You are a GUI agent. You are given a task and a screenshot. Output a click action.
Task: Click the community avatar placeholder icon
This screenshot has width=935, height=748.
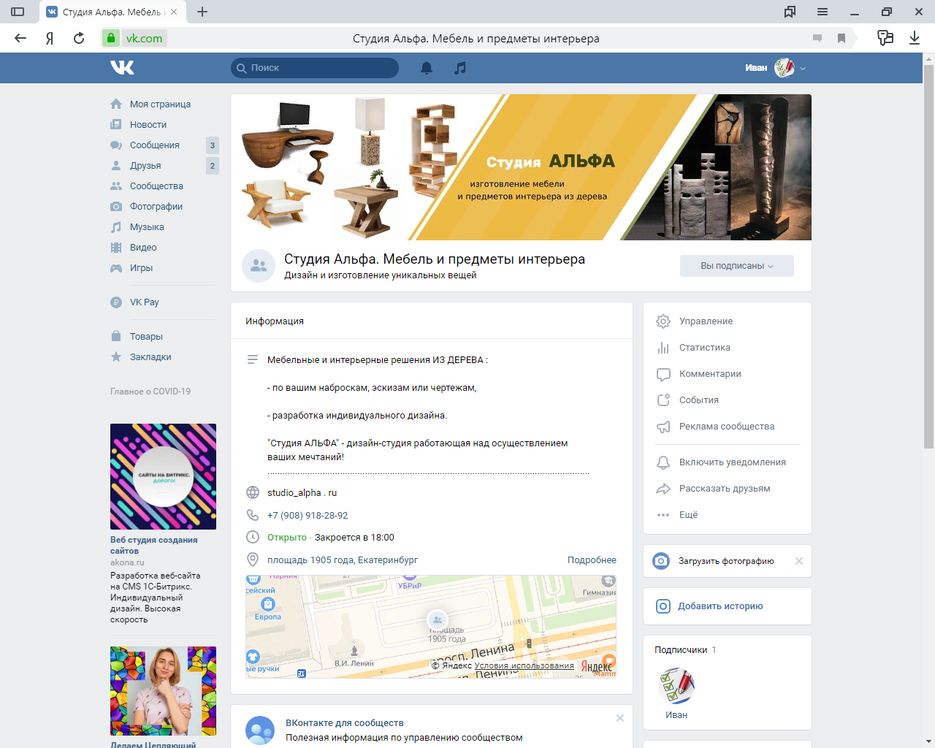click(258, 265)
